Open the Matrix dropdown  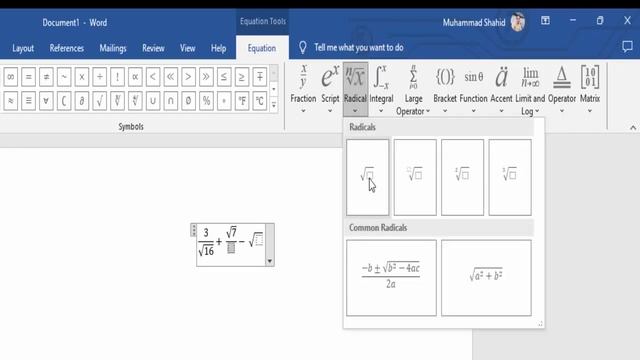click(x=590, y=89)
